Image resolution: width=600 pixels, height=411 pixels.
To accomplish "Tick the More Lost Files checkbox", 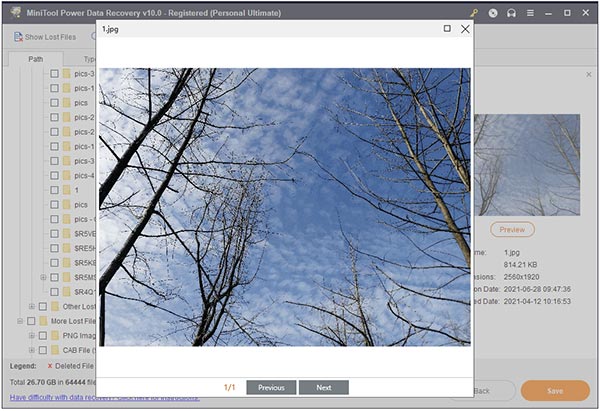I will (x=31, y=321).
